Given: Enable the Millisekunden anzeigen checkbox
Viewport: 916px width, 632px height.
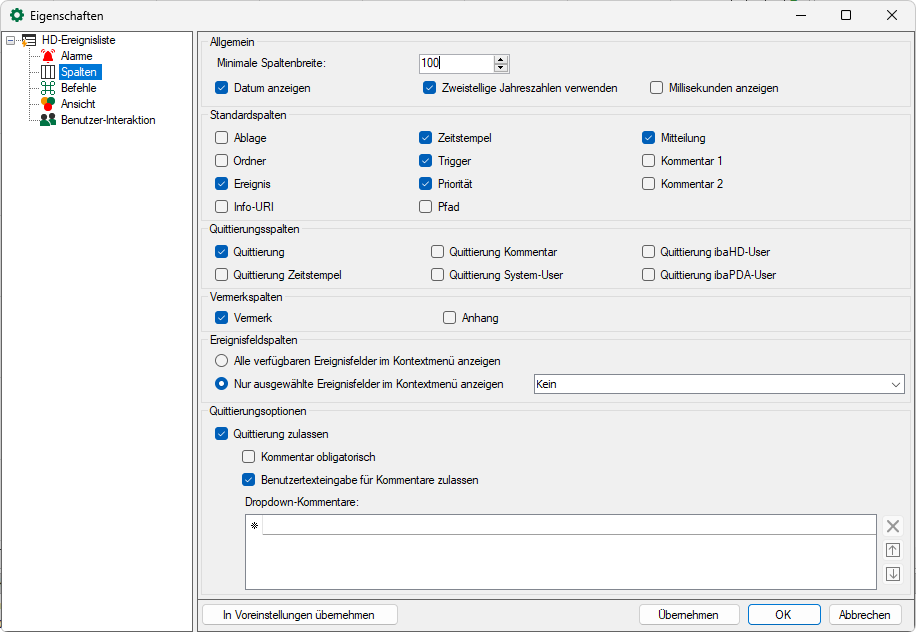Looking at the screenshot, I should point(657,88).
